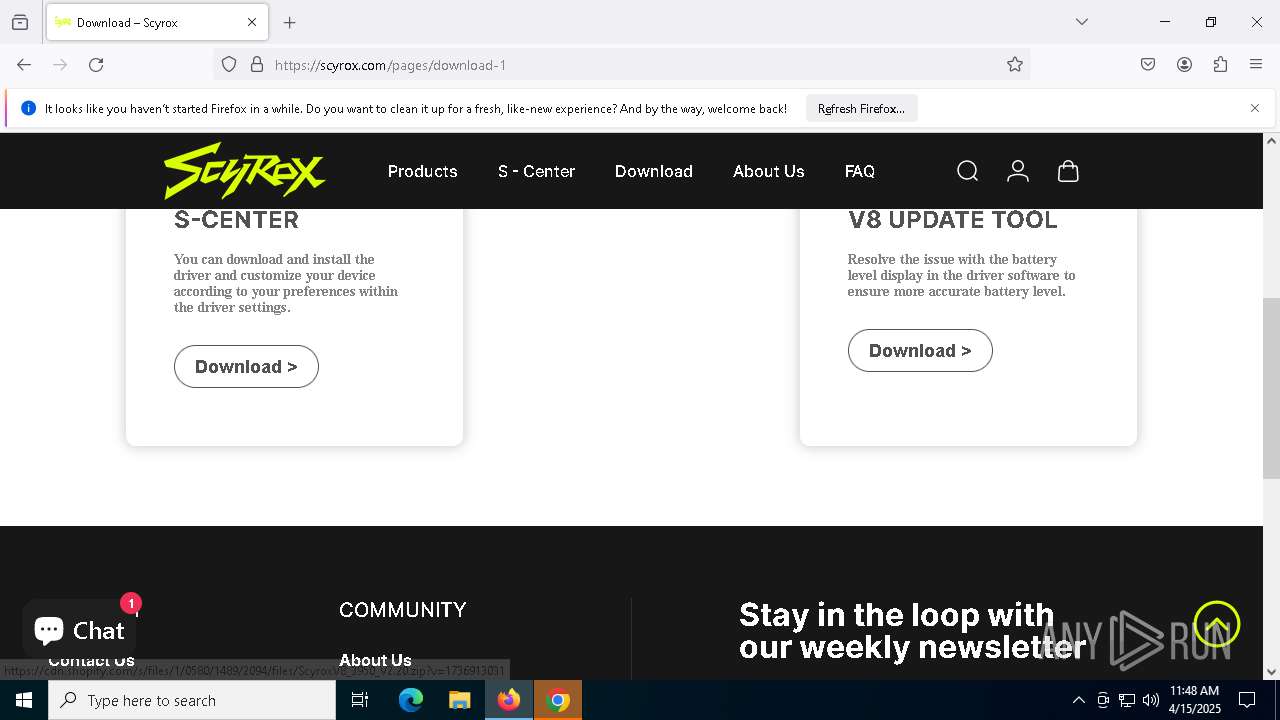The height and width of the screenshot is (720, 1280).
Task: Open Firefox account icon
Action: 1184,65
